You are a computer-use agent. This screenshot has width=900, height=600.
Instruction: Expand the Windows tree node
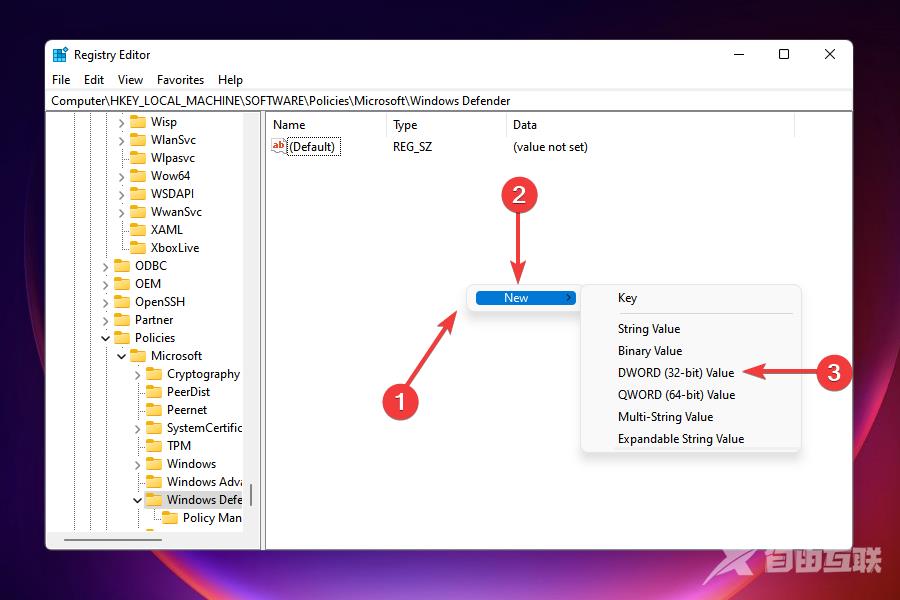140,463
